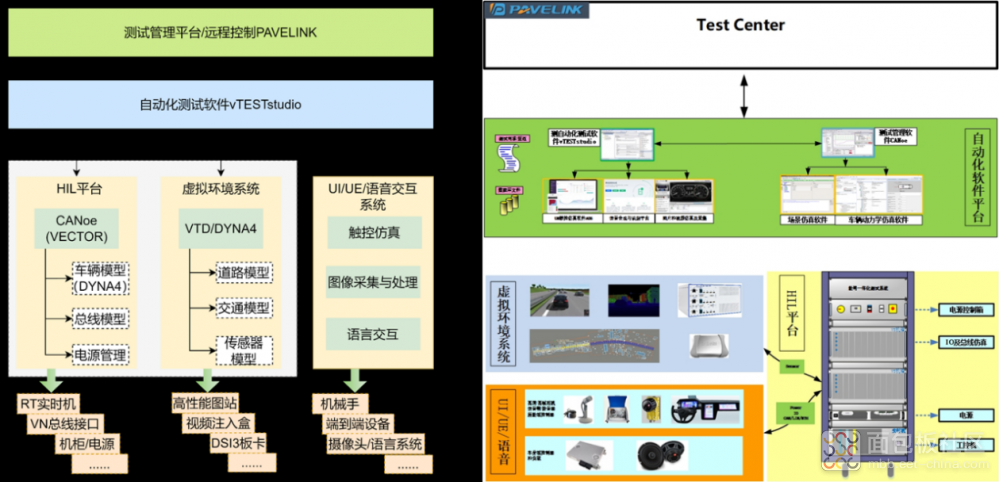Click the VTD/DYNA4 box
Viewport: 999px width, 482px height.
pyautogui.click(x=220, y=229)
